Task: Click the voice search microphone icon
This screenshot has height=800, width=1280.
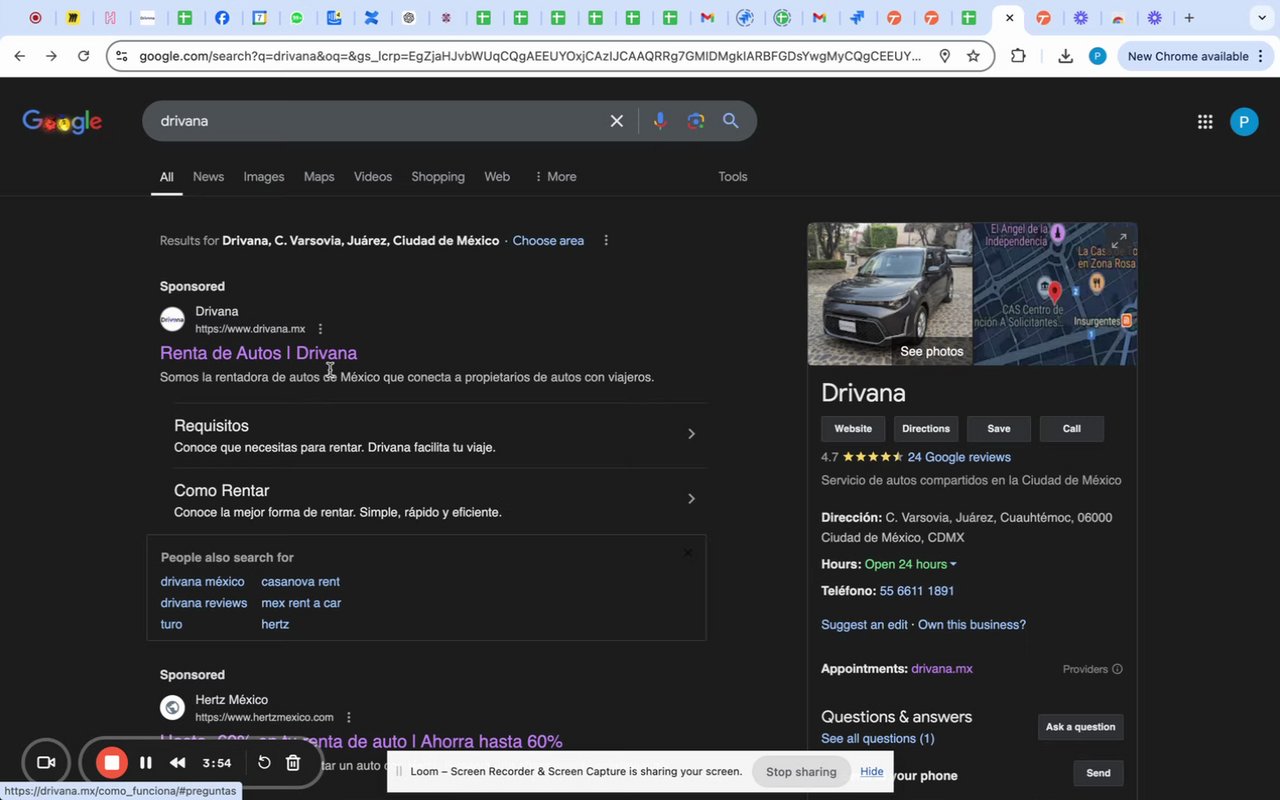Action: pos(659,121)
